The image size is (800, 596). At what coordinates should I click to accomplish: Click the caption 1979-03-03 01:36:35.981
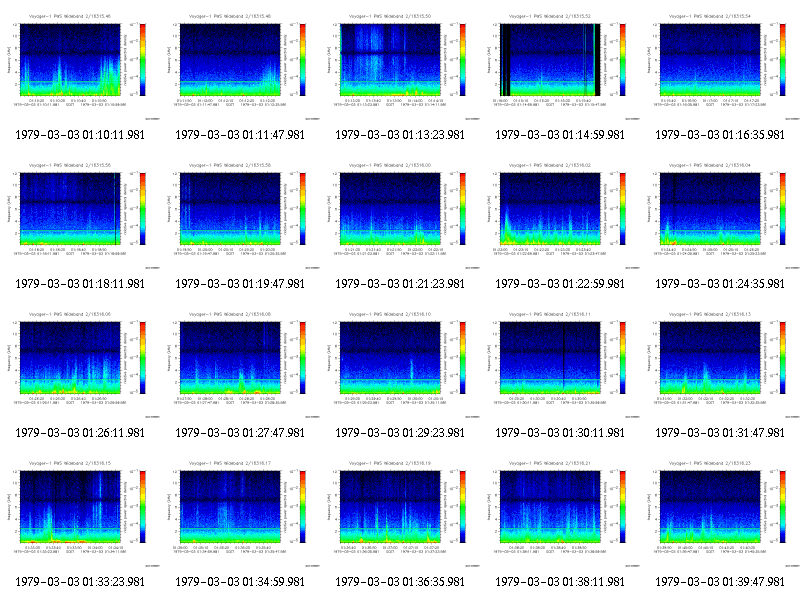400,582
